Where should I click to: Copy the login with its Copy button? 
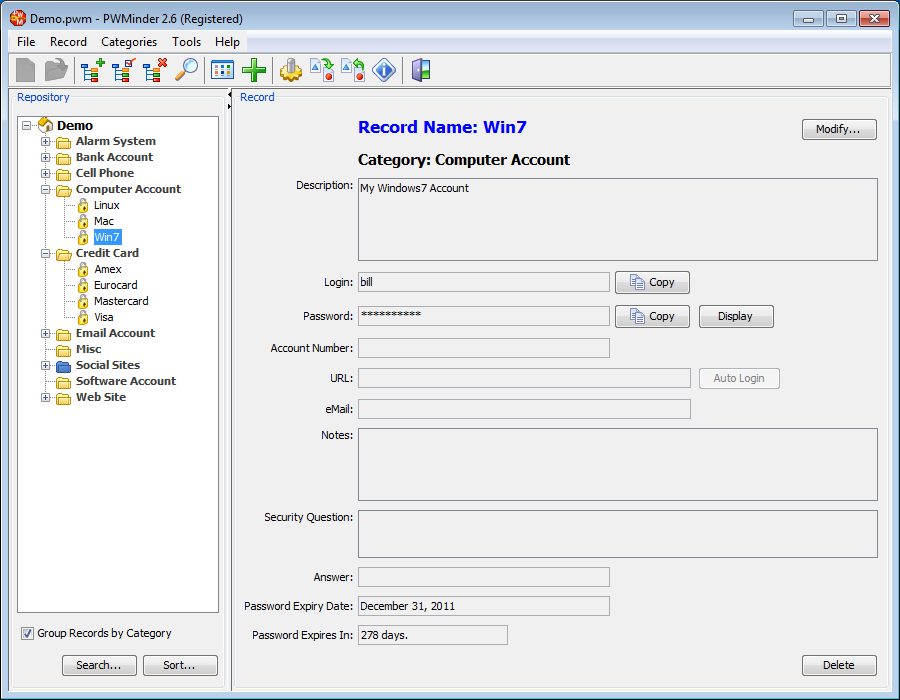[652, 282]
